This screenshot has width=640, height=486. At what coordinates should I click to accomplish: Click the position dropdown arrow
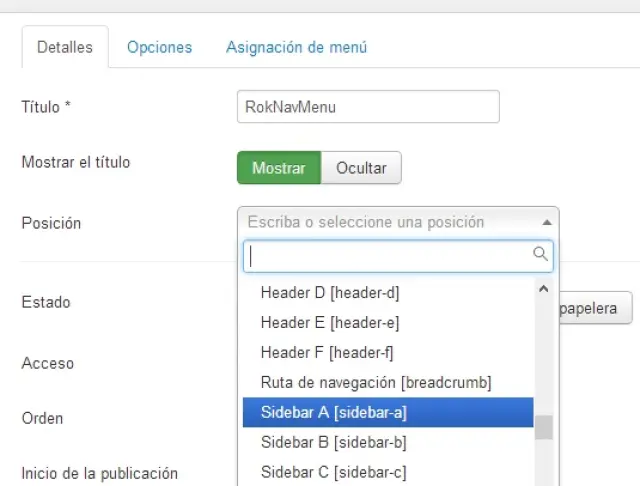coord(546,222)
